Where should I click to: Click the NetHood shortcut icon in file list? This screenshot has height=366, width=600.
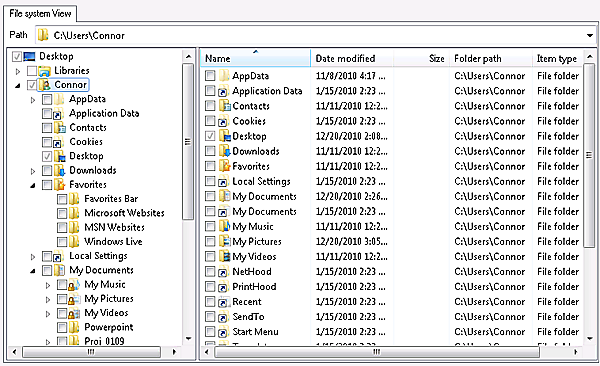click(224, 272)
